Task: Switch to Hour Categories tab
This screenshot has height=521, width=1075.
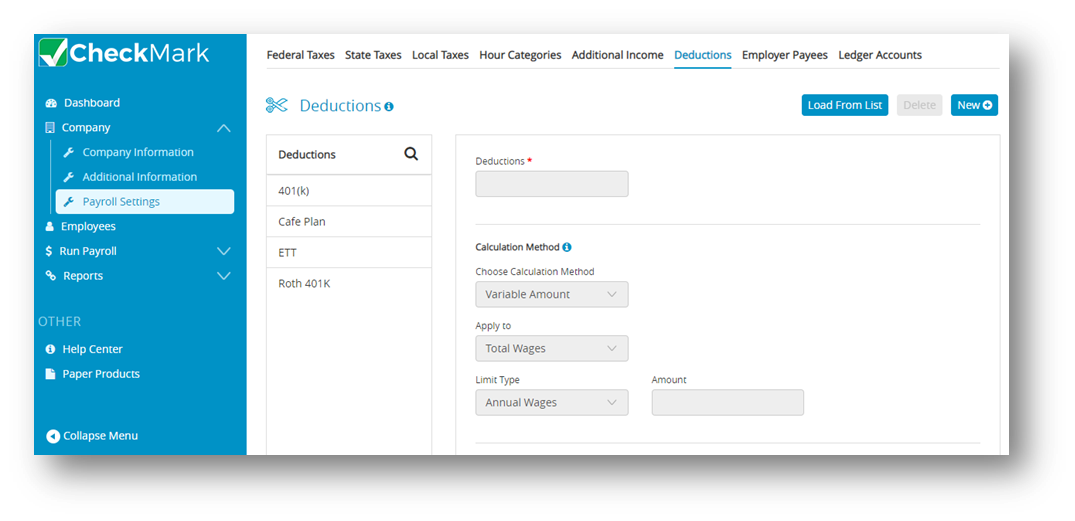Action: click(x=520, y=55)
